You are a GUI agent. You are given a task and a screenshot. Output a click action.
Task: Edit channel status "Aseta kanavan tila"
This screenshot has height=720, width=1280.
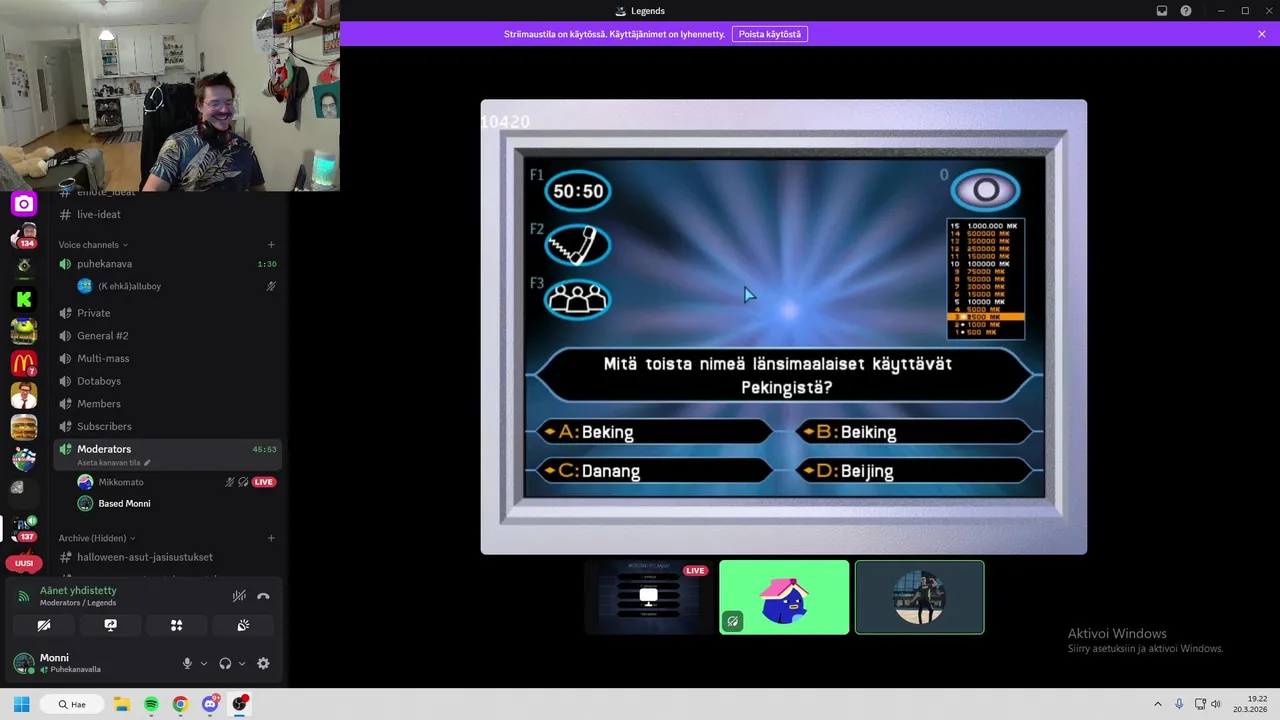pyautogui.click(x=114, y=463)
